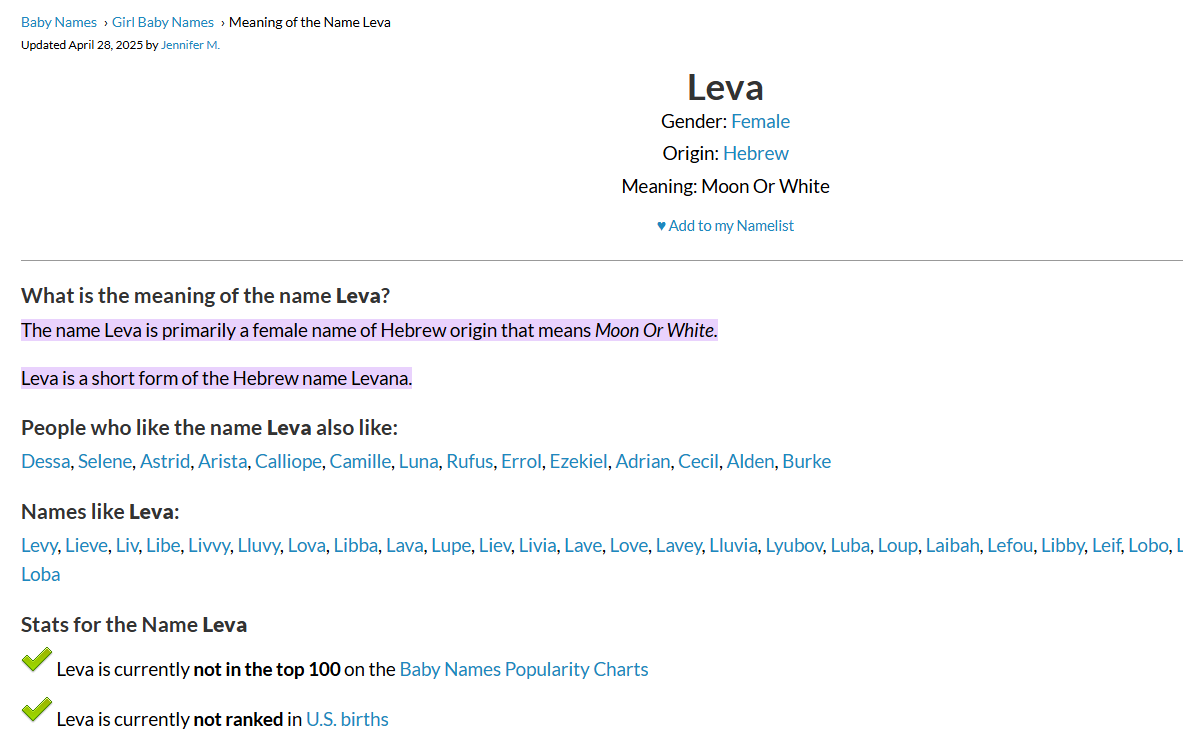Open the similar name Levy
The height and width of the screenshot is (738, 1183).
tap(39, 546)
